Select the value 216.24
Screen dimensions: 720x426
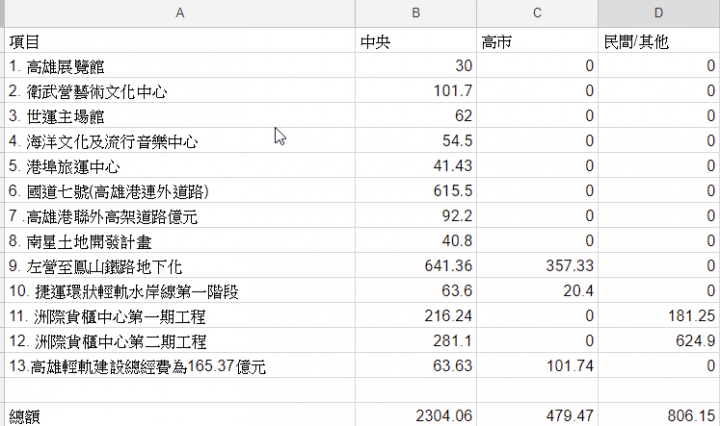[x=416, y=316]
